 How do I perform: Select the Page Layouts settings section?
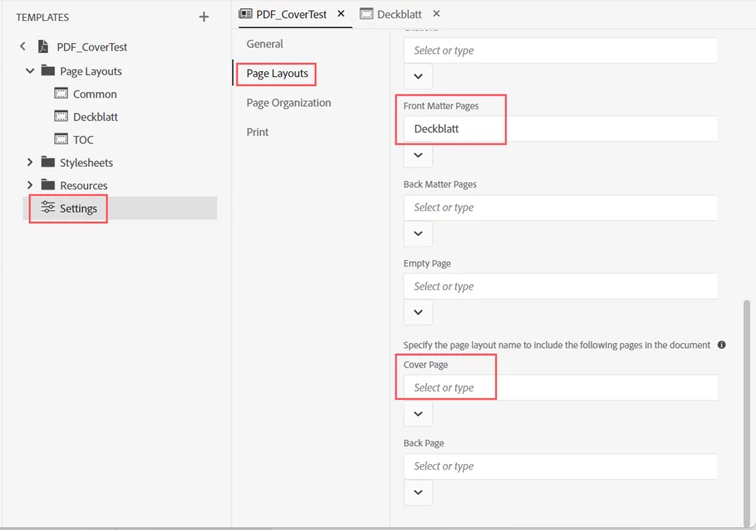(277, 73)
